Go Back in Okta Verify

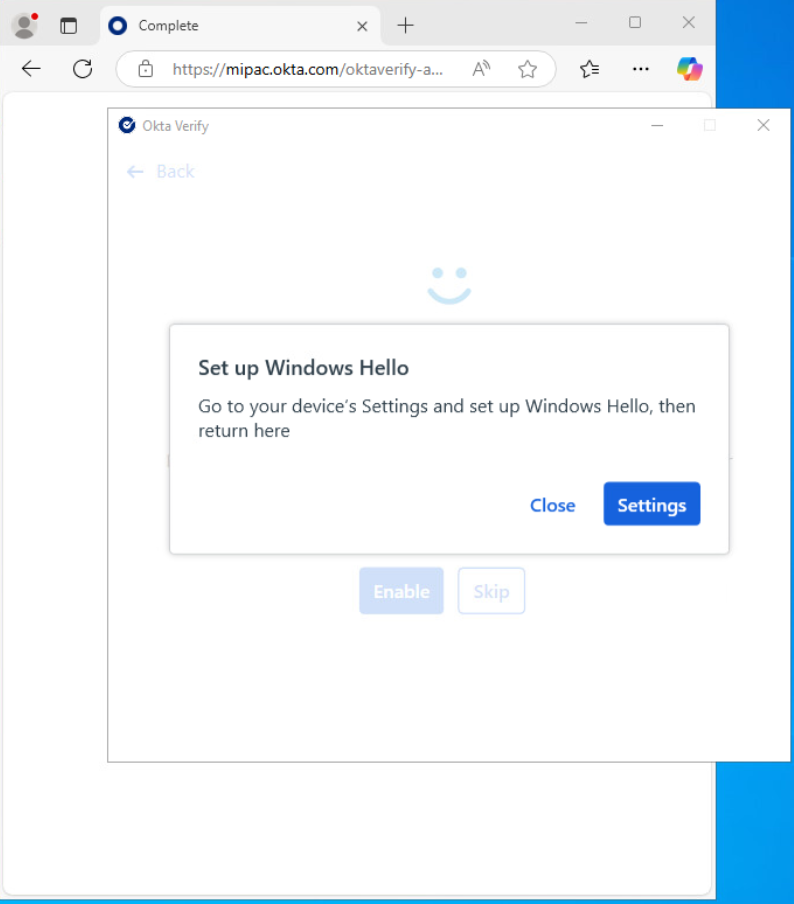161,172
